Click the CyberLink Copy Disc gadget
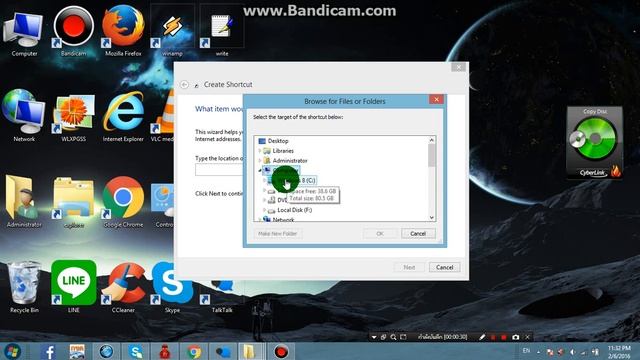The image size is (640, 360). click(595, 143)
